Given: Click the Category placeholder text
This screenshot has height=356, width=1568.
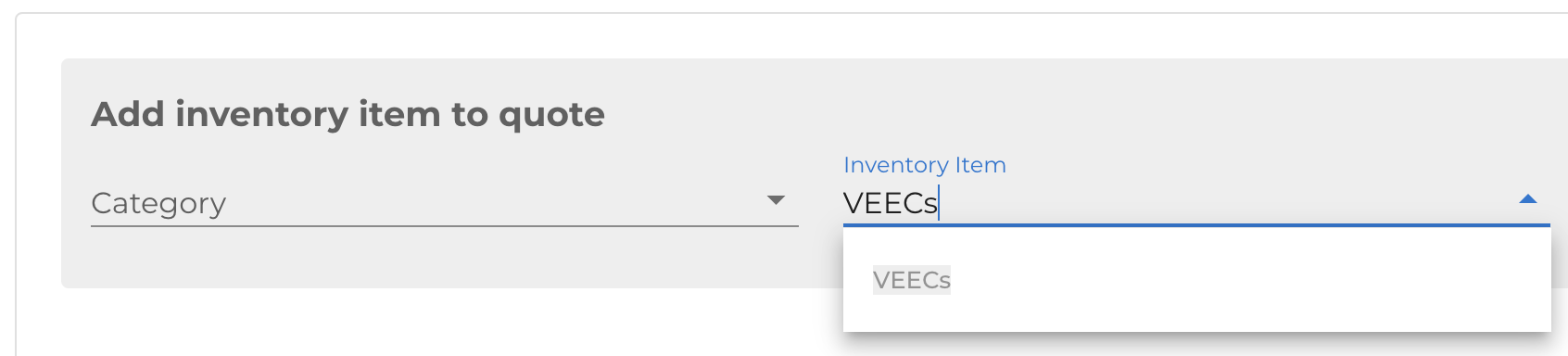Looking at the screenshot, I should tap(158, 203).
